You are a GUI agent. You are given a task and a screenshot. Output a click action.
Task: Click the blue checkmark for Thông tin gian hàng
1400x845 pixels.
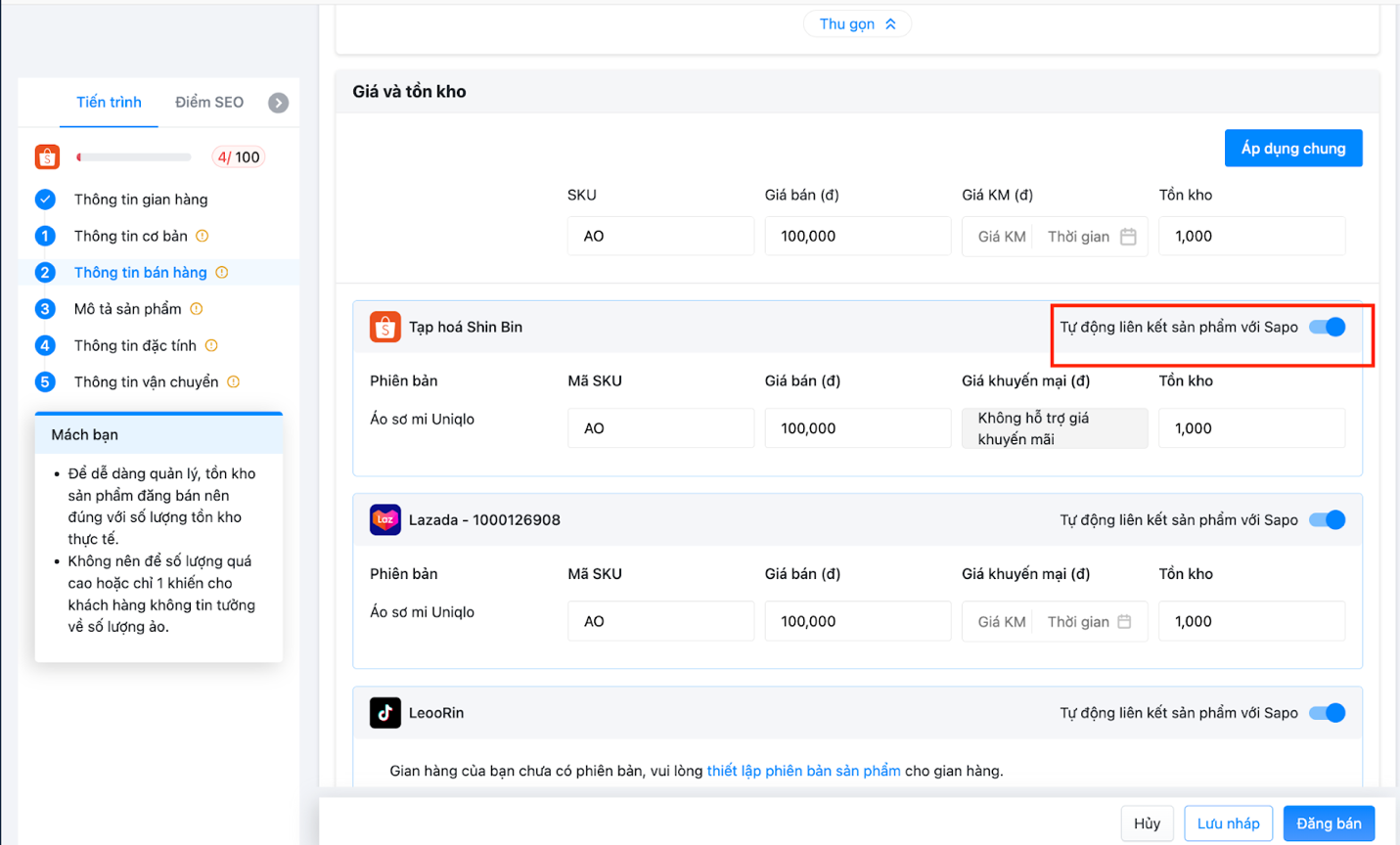tap(45, 200)
